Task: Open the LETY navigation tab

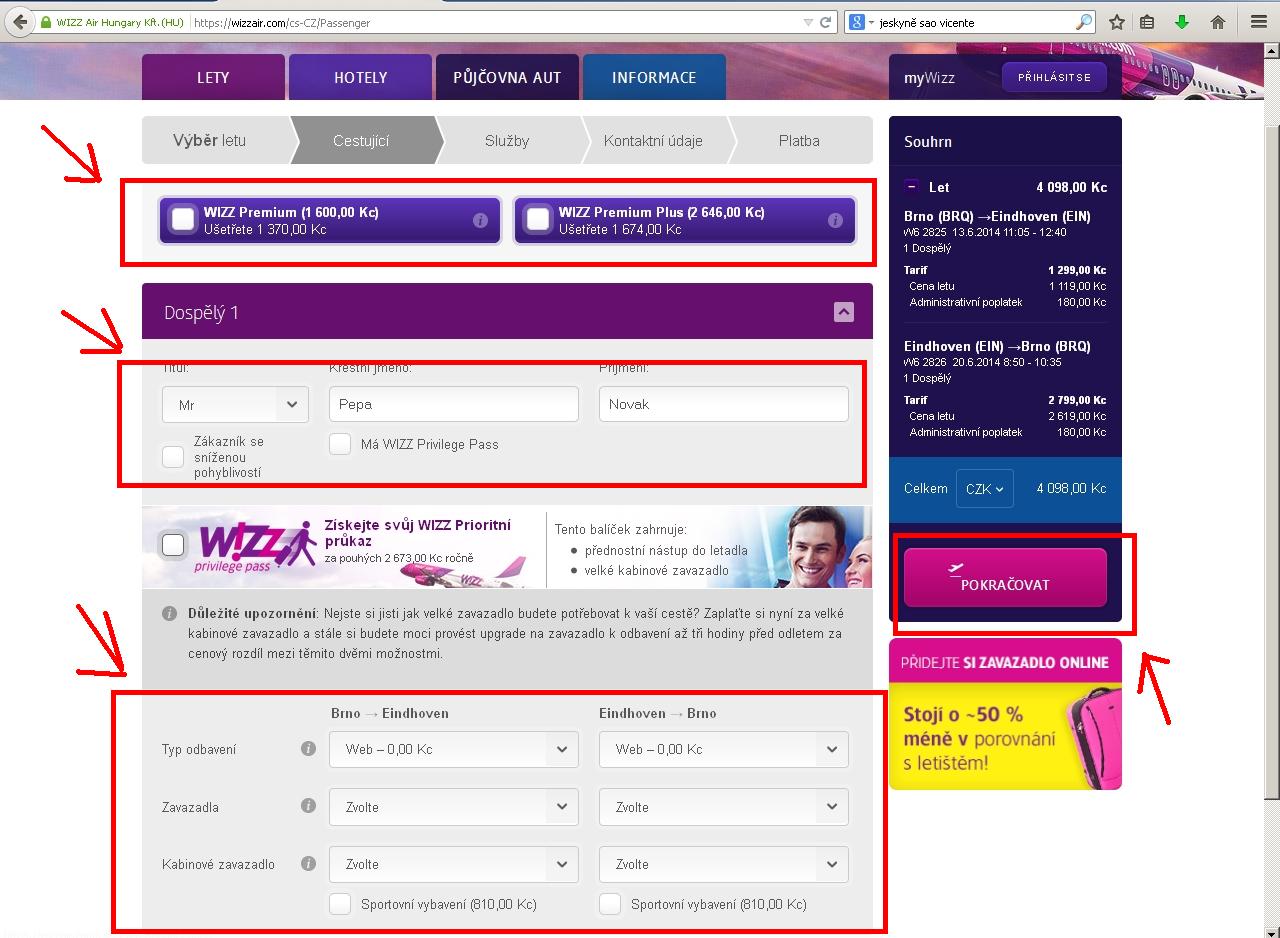Action: coord(213,77)
